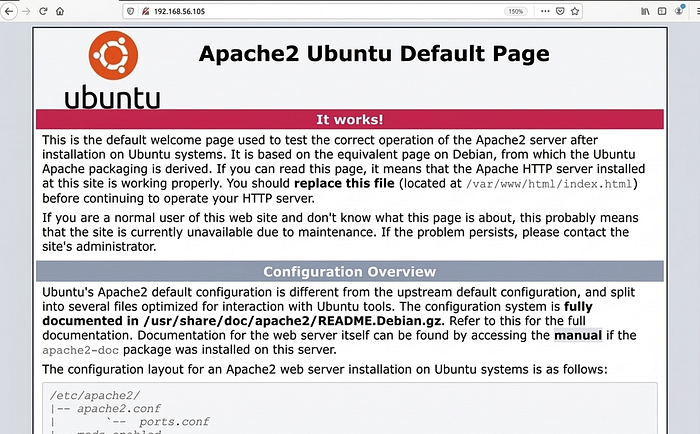
Task: Bookmark this page with the star icon
Action: (x=575, y=11)
